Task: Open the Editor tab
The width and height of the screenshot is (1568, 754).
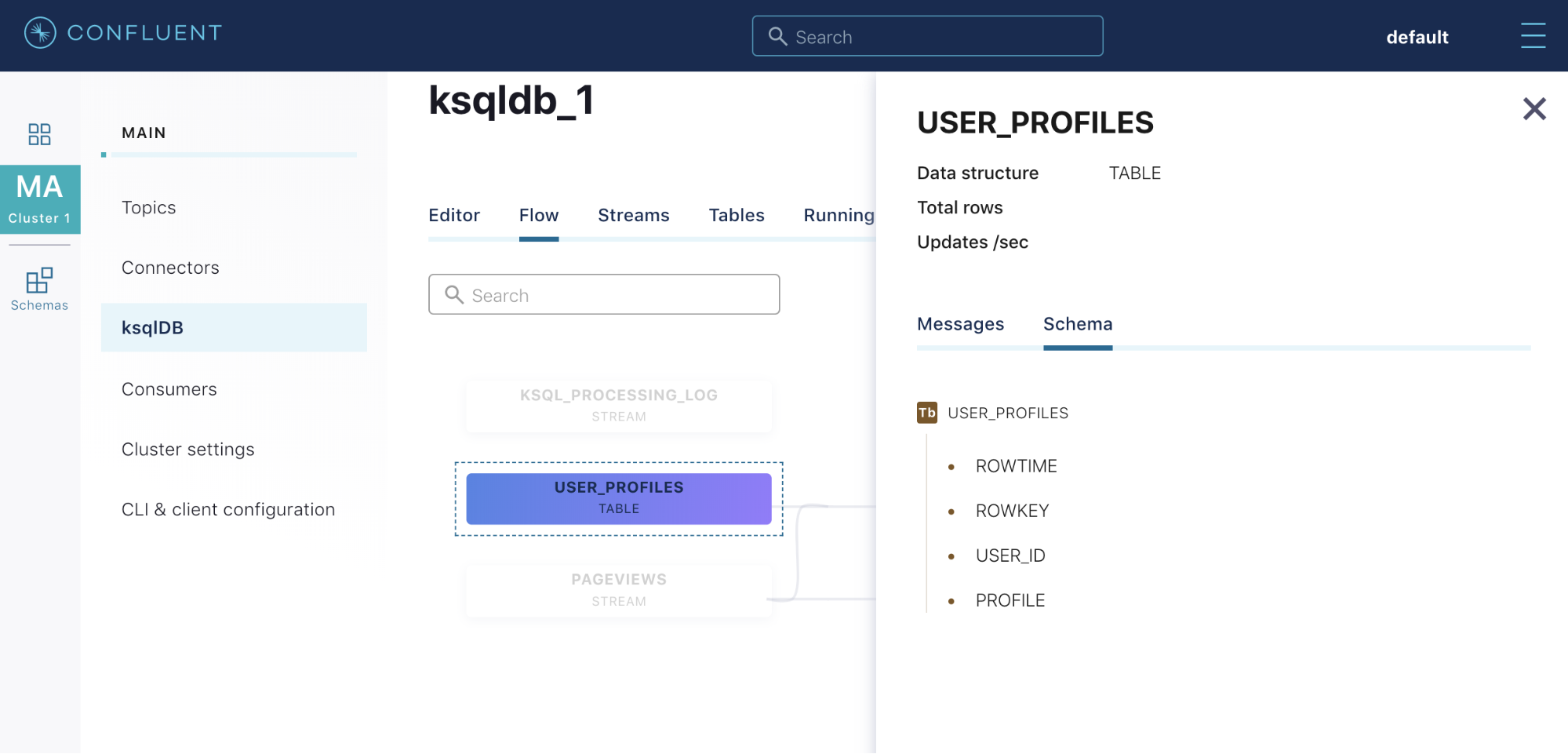Action: pyautogui.click(x=454, y=215)
